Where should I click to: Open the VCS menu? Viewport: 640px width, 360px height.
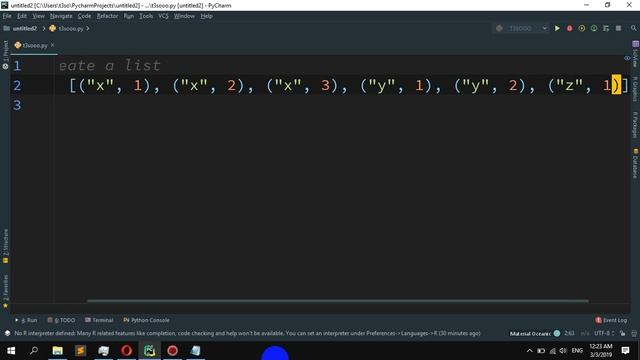(163, 16)
